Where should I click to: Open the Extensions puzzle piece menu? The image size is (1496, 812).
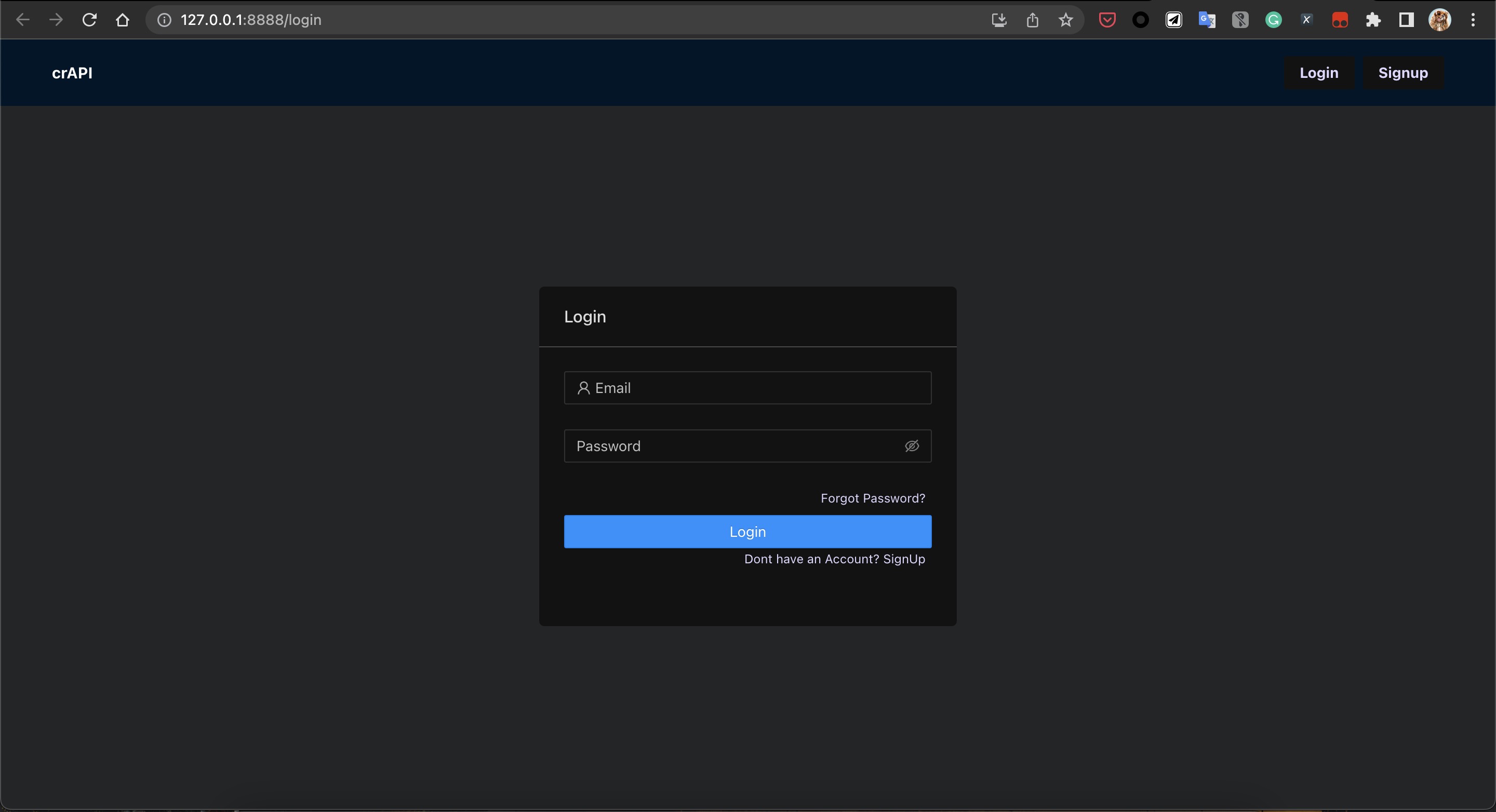click(1373, 20)
